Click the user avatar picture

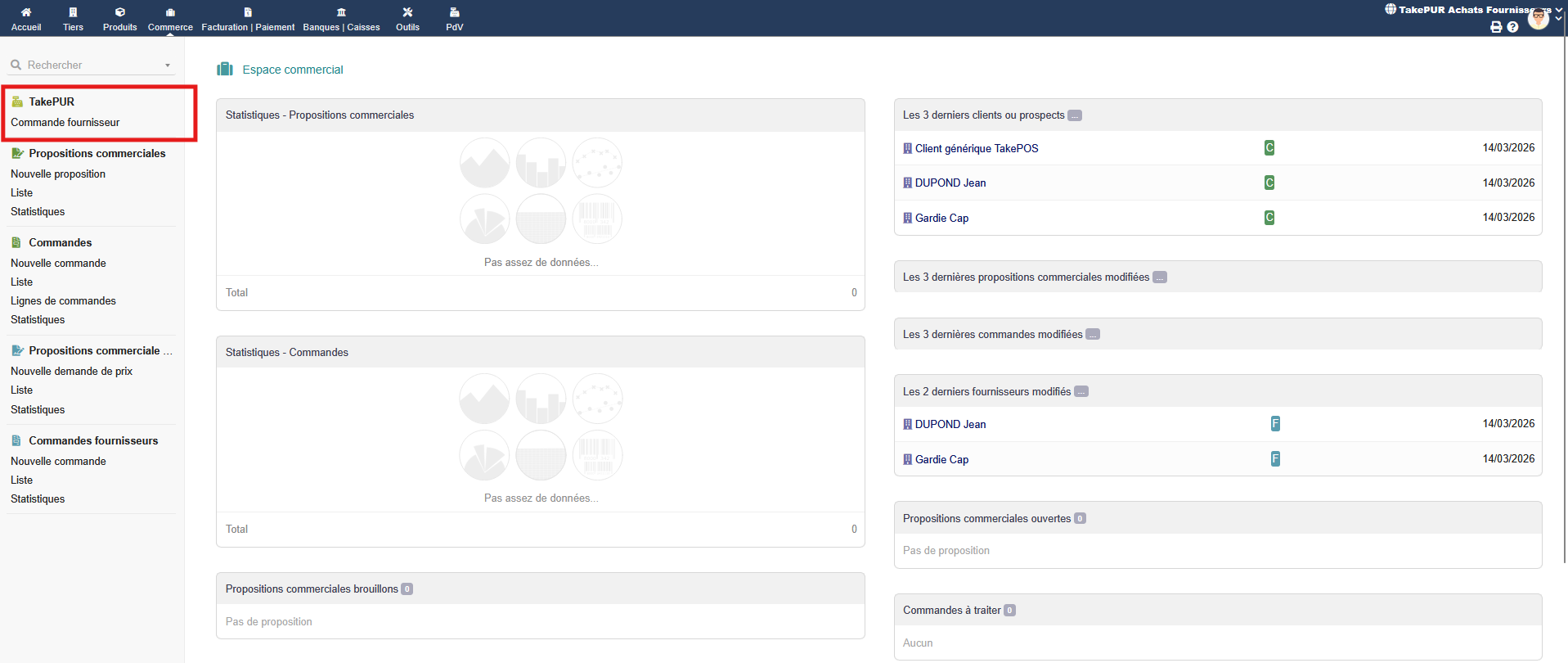pos(1538,18)
